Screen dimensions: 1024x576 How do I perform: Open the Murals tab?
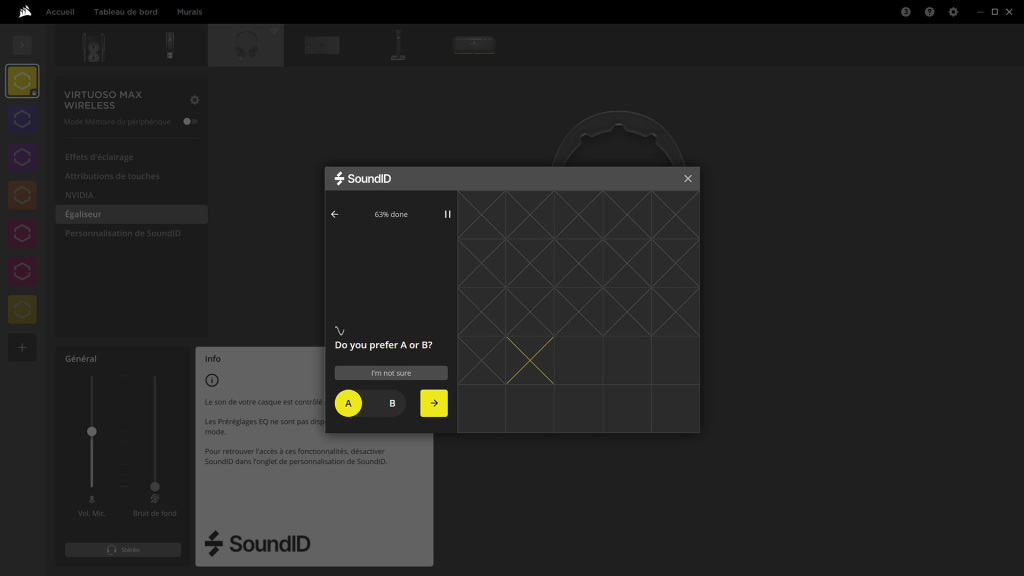tap(189, 12)
